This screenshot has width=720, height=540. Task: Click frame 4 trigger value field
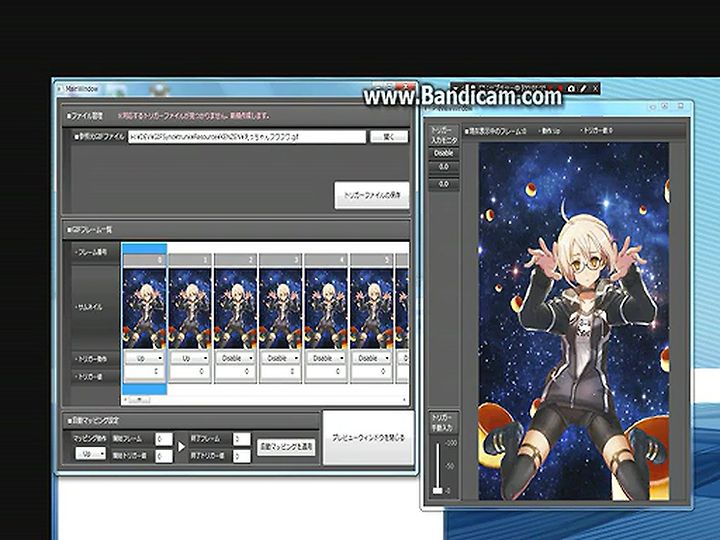(x=326, y=371)
